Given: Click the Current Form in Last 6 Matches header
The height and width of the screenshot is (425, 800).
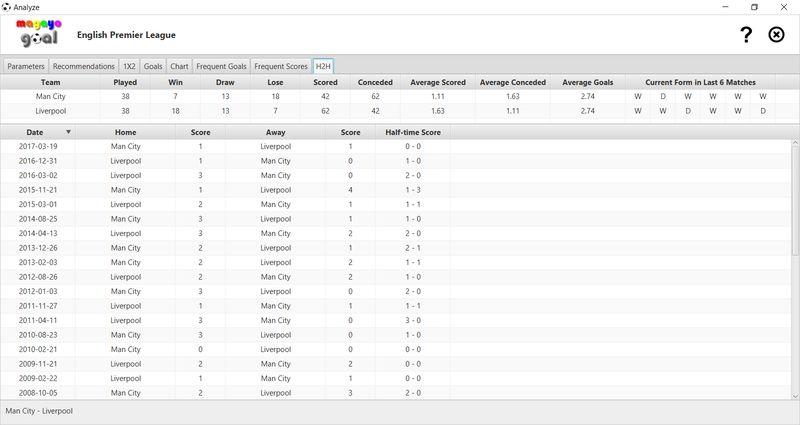Looking at the screenshot, I should point(700,82).
